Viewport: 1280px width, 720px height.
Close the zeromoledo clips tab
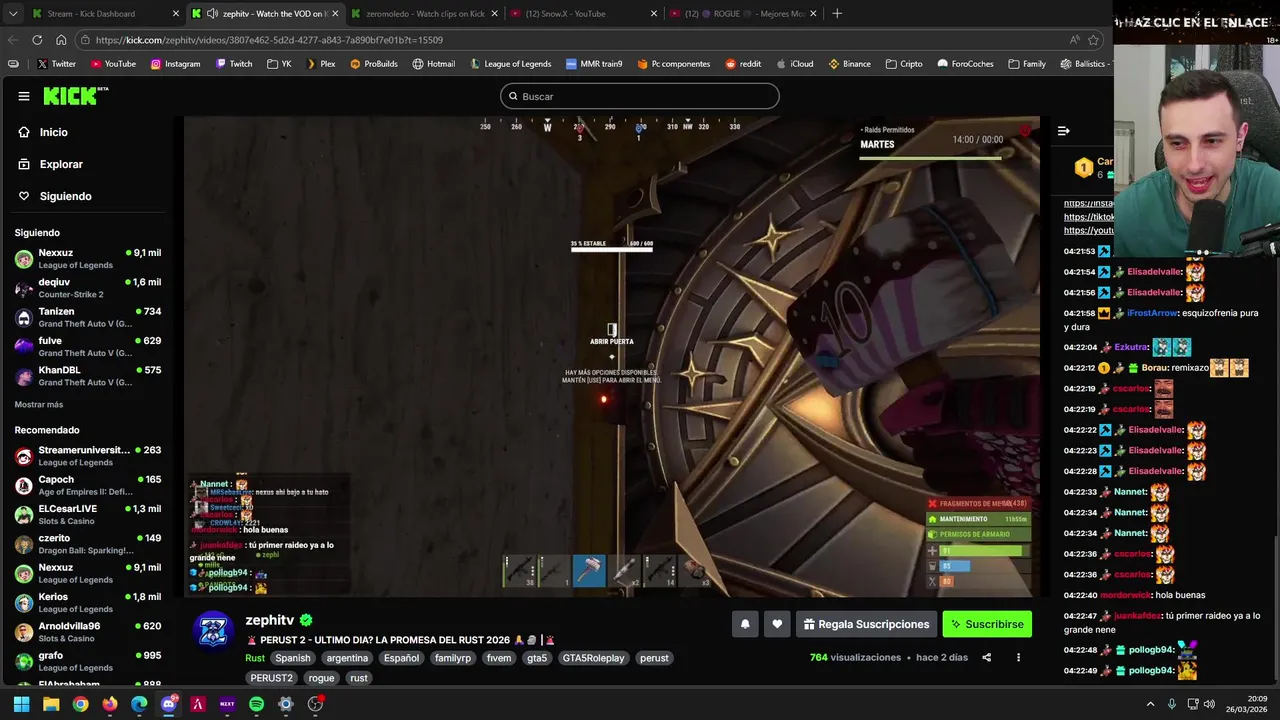[494, 14]
